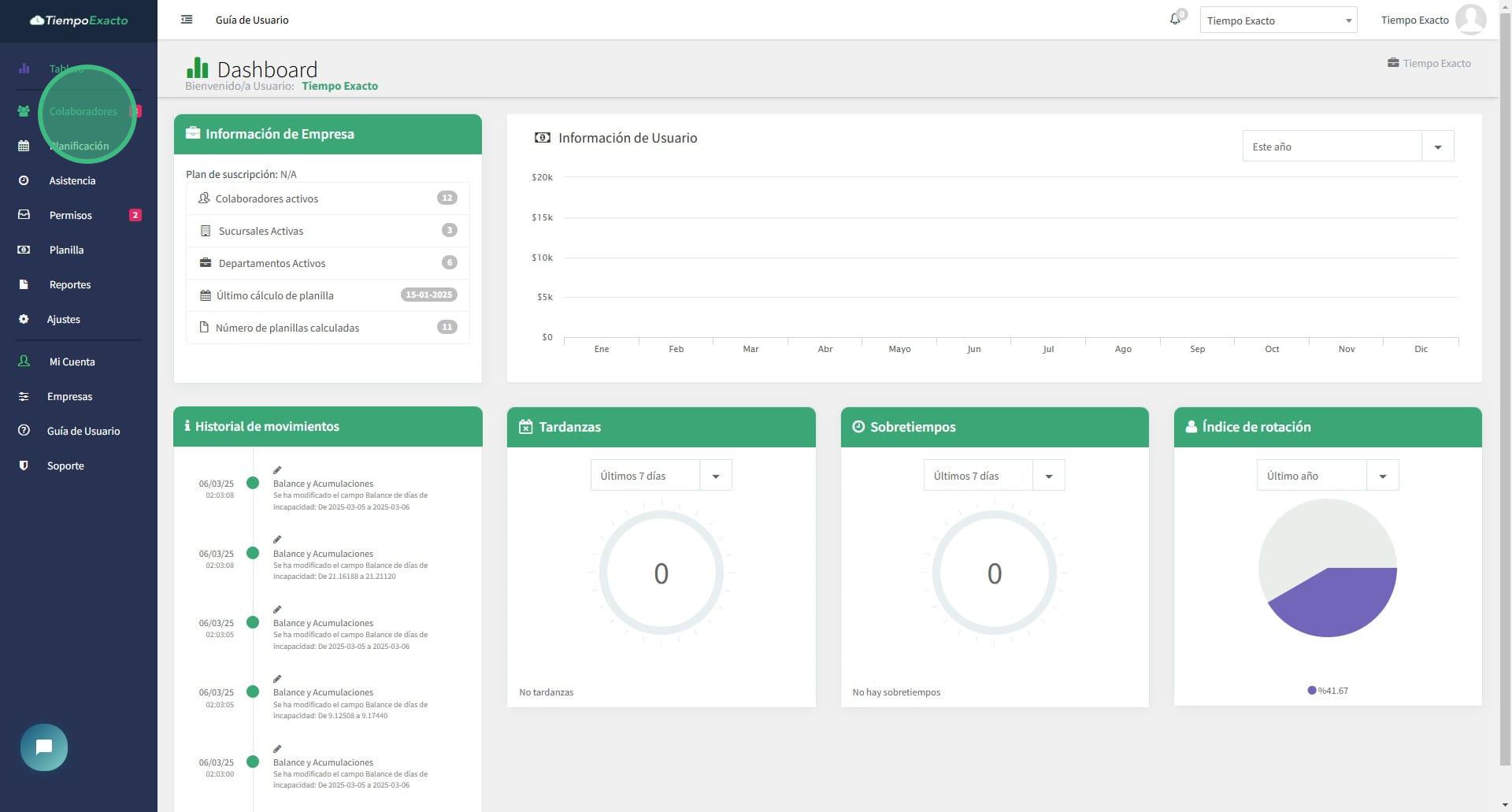Toggle the hamburger sidebar menu icon
The width and height of the screenshot is (1512, 812).
tap(187, 20)
